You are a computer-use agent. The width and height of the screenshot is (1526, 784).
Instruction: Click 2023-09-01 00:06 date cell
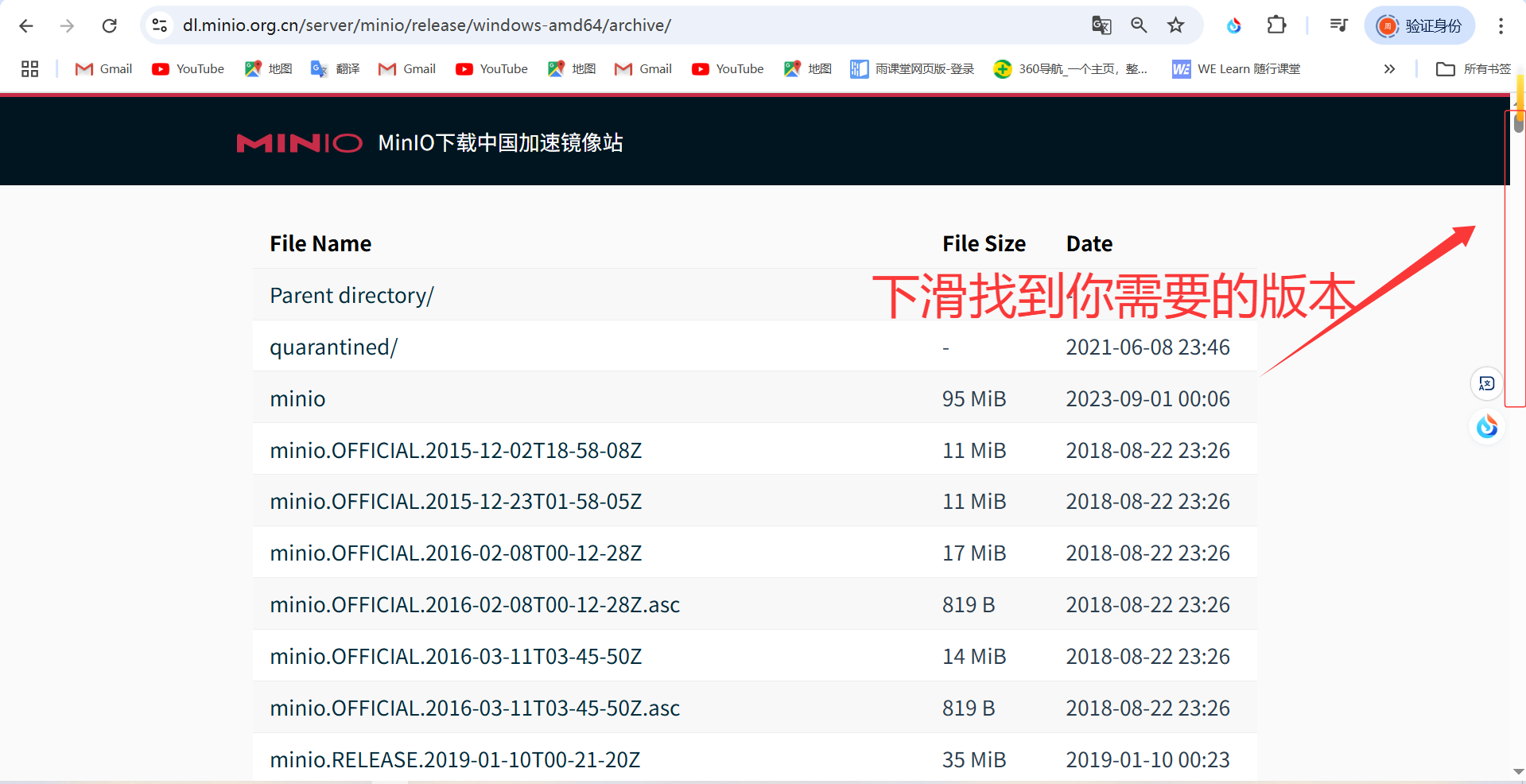pyautogui.click(x=1147, y=399)
